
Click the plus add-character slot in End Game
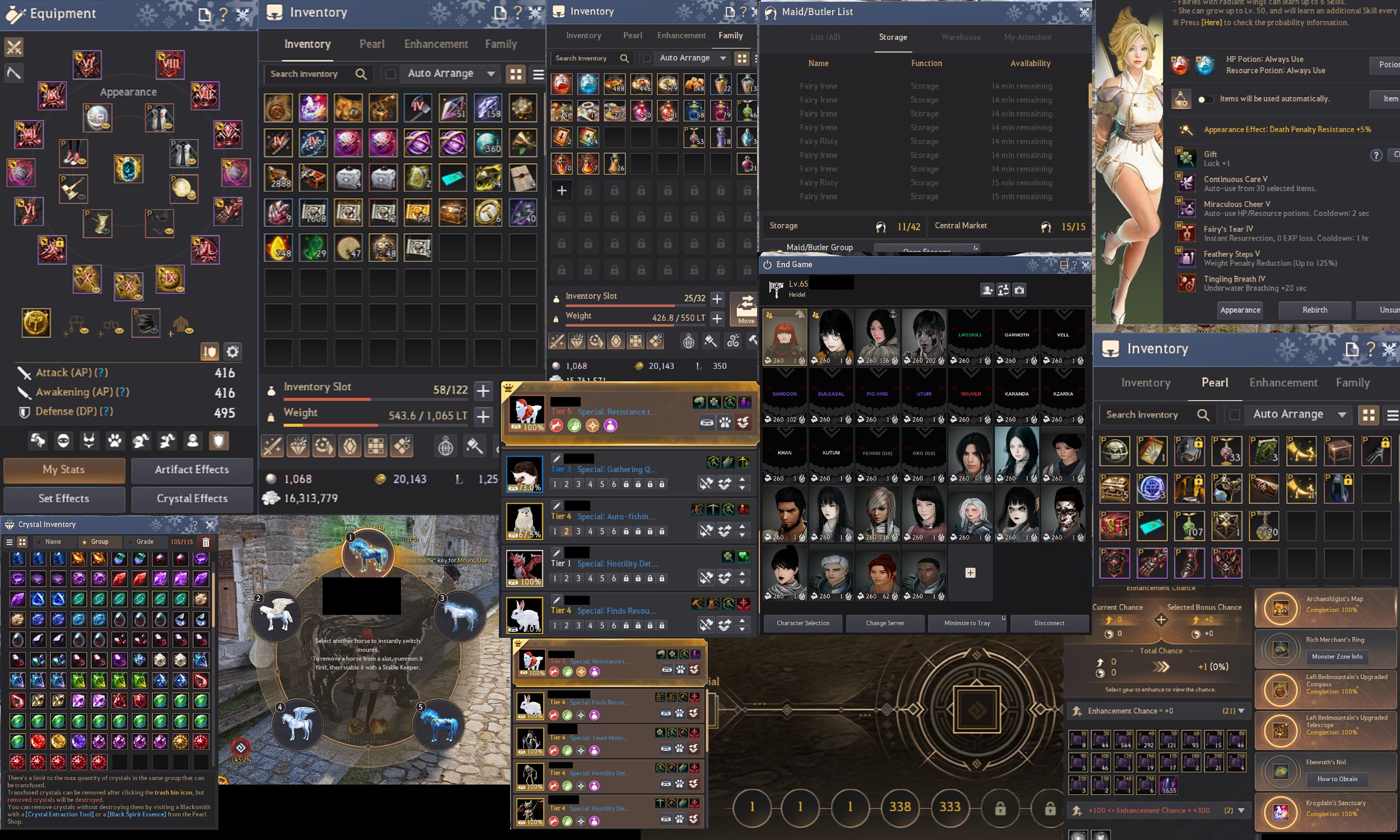click(970, 573)
